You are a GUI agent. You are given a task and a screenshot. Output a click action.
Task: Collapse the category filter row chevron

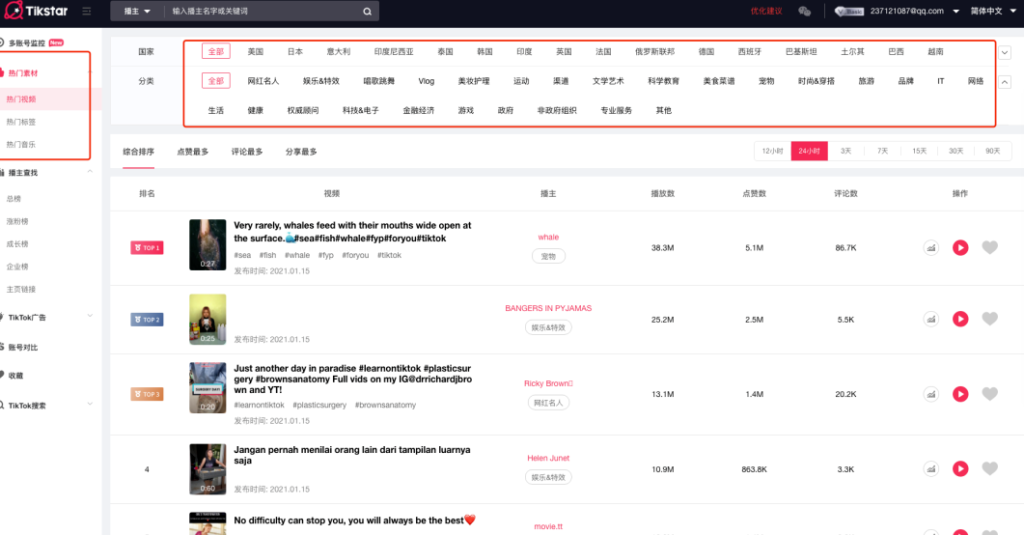(1004, 82)
